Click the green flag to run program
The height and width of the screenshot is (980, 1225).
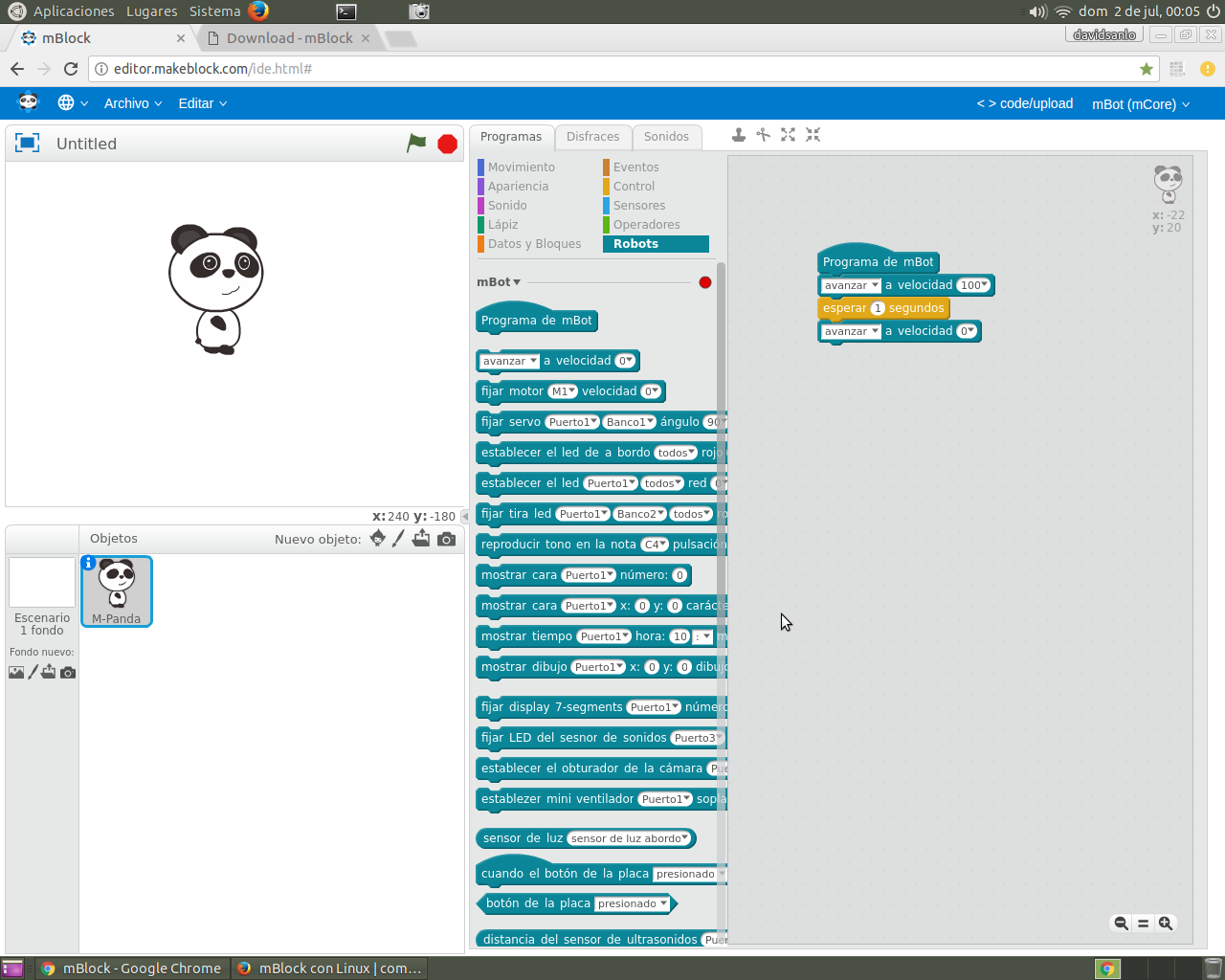[x=416, y=143]
